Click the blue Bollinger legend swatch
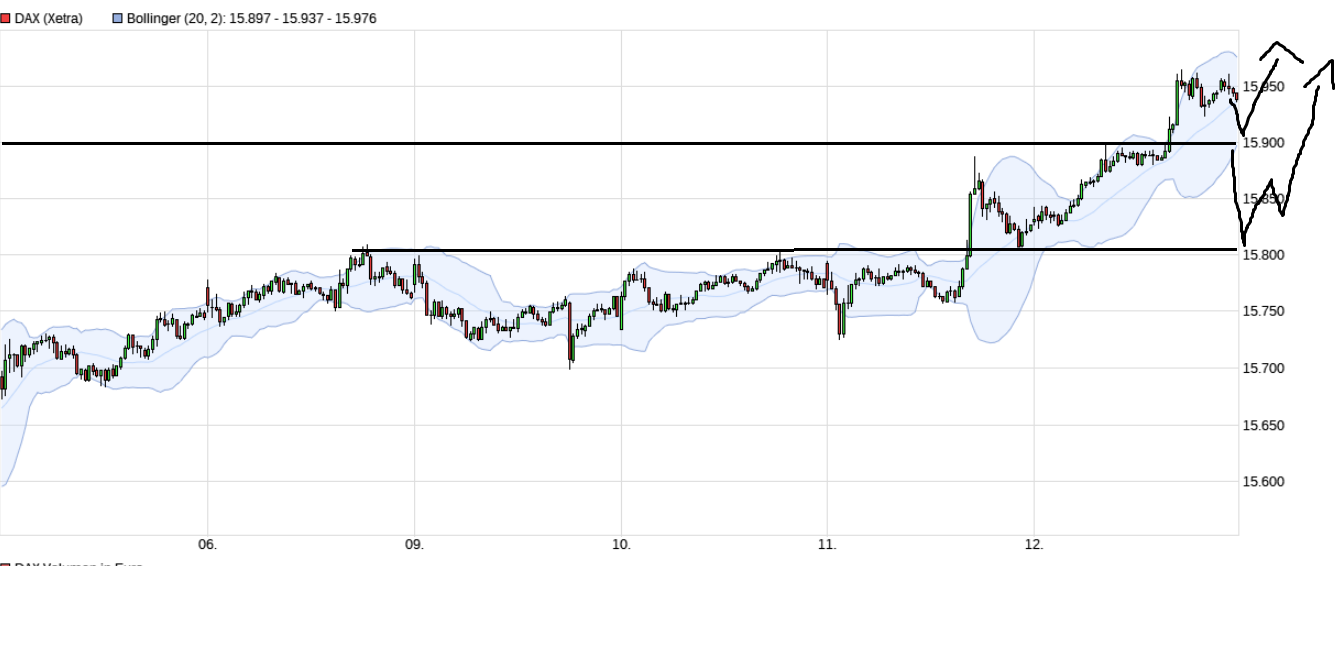Viewport: 1336px width, 648px height. tap(118, 18)
